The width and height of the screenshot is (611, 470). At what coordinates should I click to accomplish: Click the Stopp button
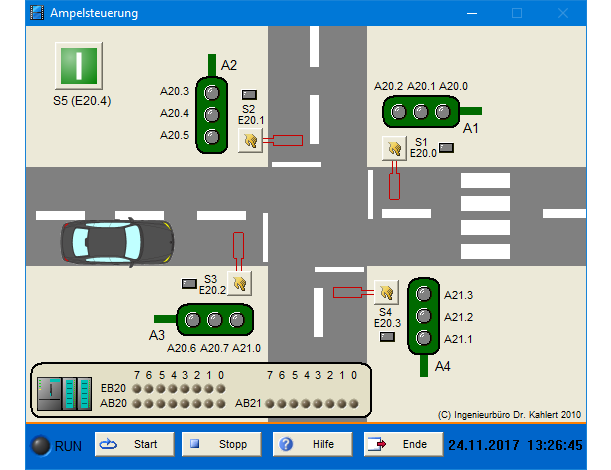[221, 444]
